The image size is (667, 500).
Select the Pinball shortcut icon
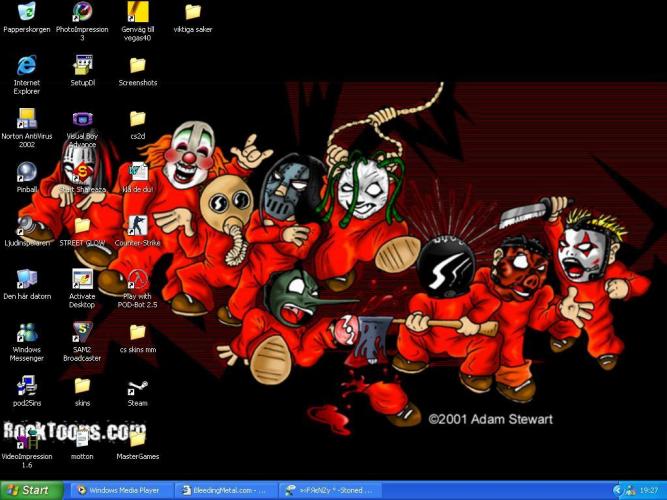coord(27,172)
